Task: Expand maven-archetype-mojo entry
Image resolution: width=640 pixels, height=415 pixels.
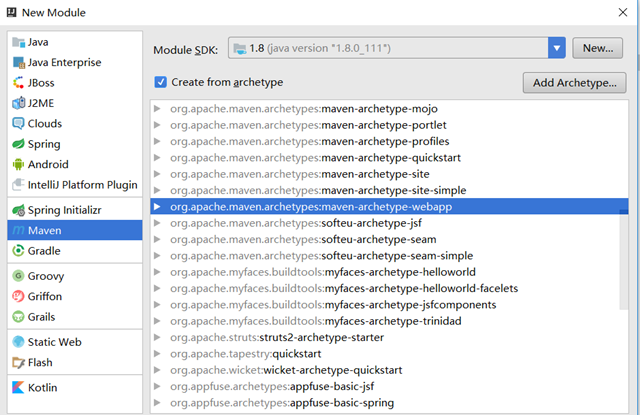Action: (x=157, y=109)
